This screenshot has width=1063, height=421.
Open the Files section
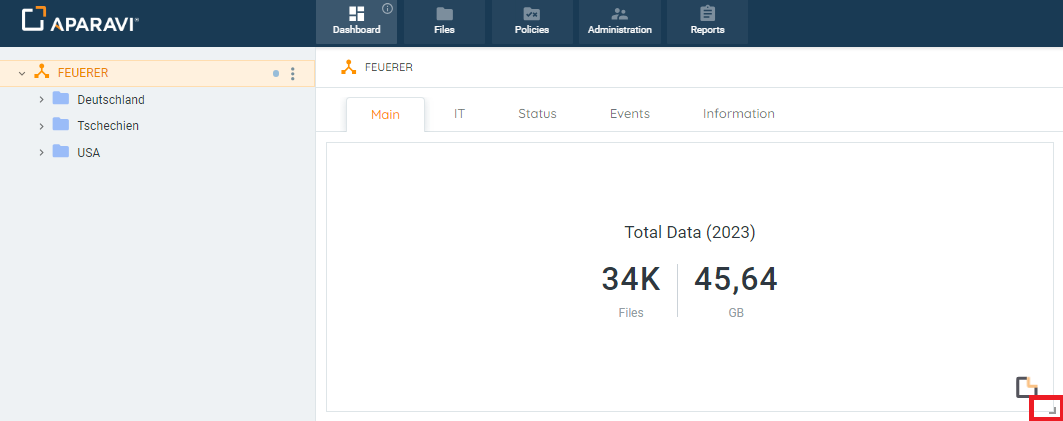click(444, 21)
